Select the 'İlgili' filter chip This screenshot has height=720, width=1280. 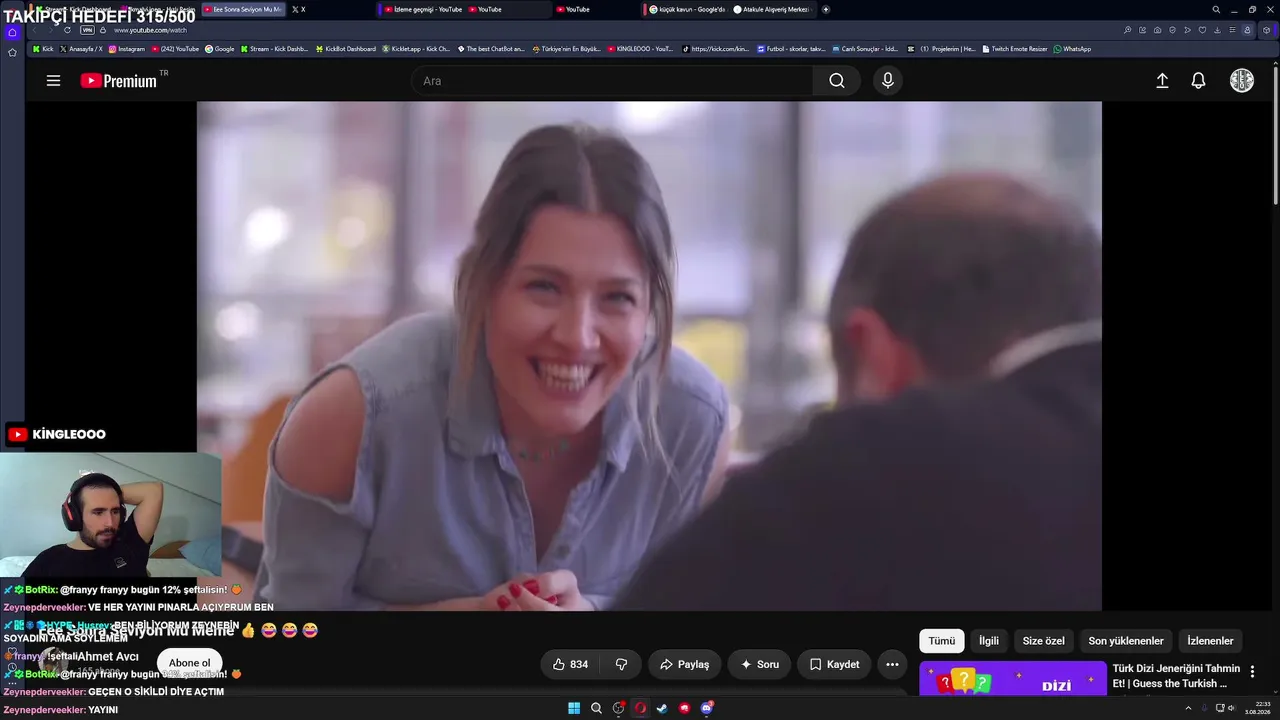(x=989, y=641)
